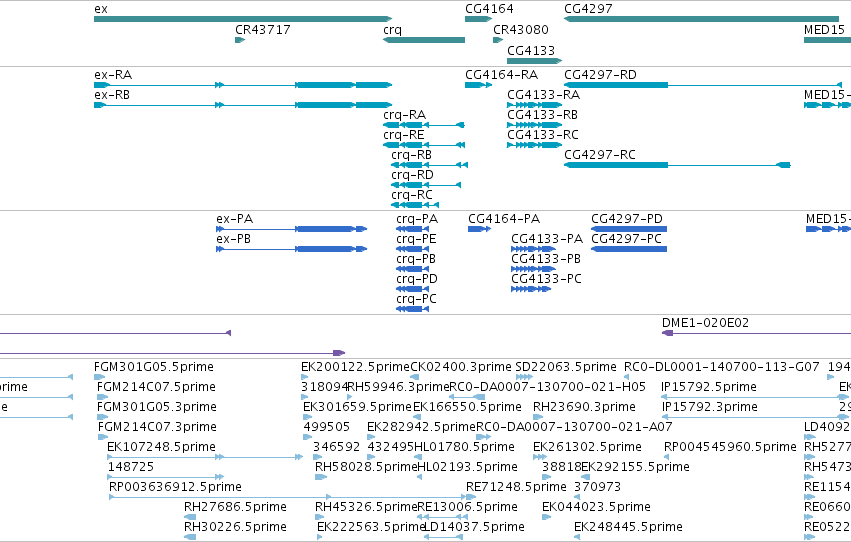Image resolution: width=851 pixels, height=542 pixels.
Task: Select the crq-RD transcript
Action: tap(426, 185)
